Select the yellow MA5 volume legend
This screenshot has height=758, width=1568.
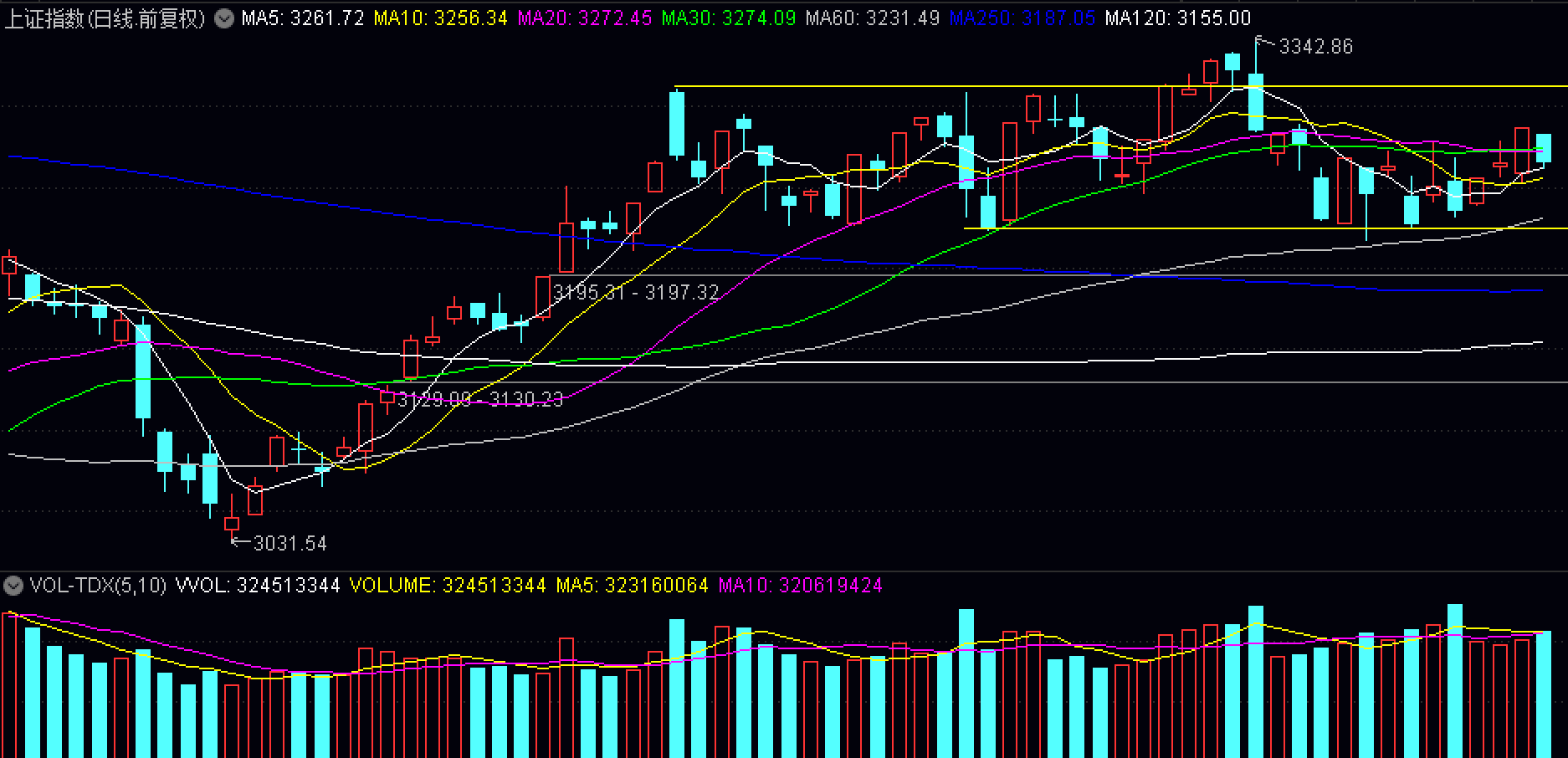coord(632,586)
